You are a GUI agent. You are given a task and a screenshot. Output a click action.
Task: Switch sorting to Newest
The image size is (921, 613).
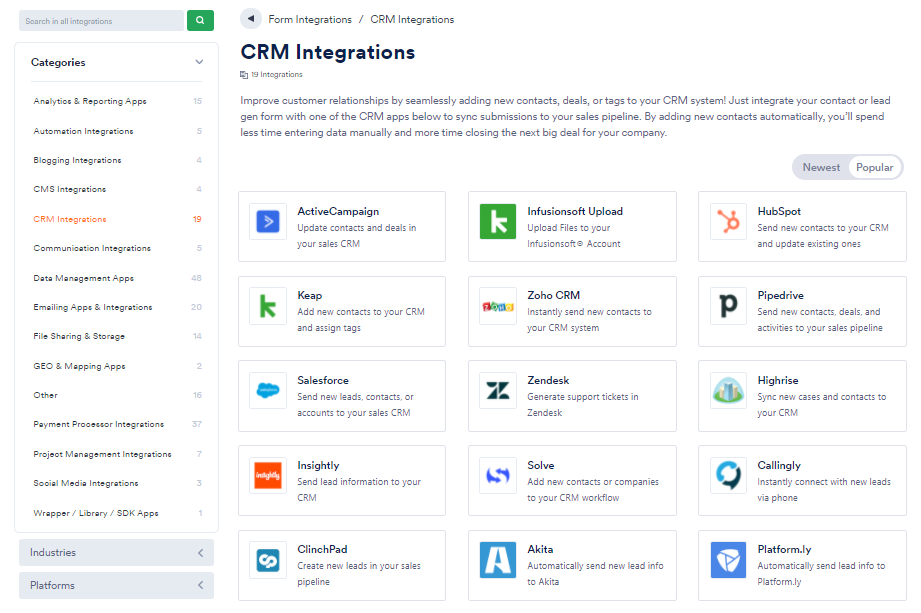click(821, 167)
